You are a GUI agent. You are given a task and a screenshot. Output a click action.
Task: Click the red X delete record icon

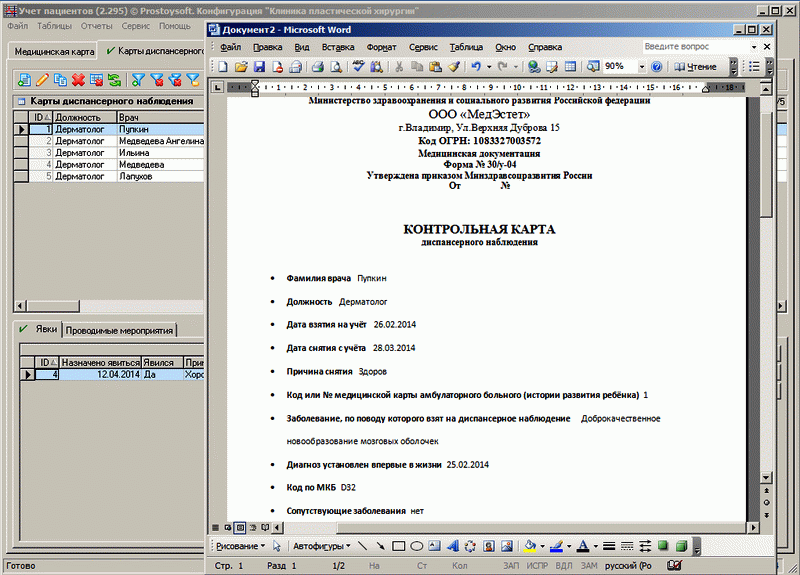click(78, 80)
